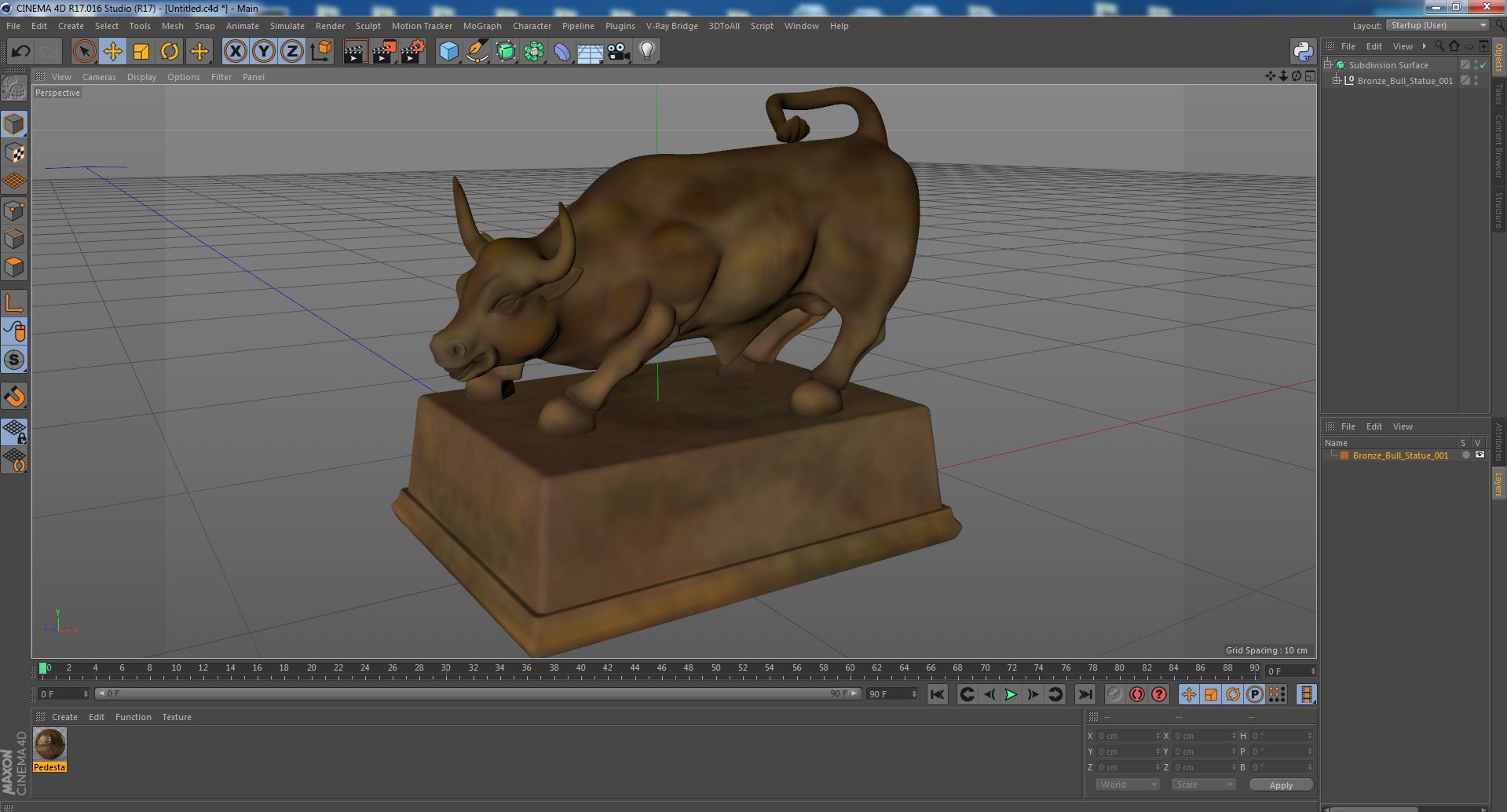The width and height of the screenshot is (1507, 812).
Task: Click timeline frame range slider
Action: (x=478, y=693)
